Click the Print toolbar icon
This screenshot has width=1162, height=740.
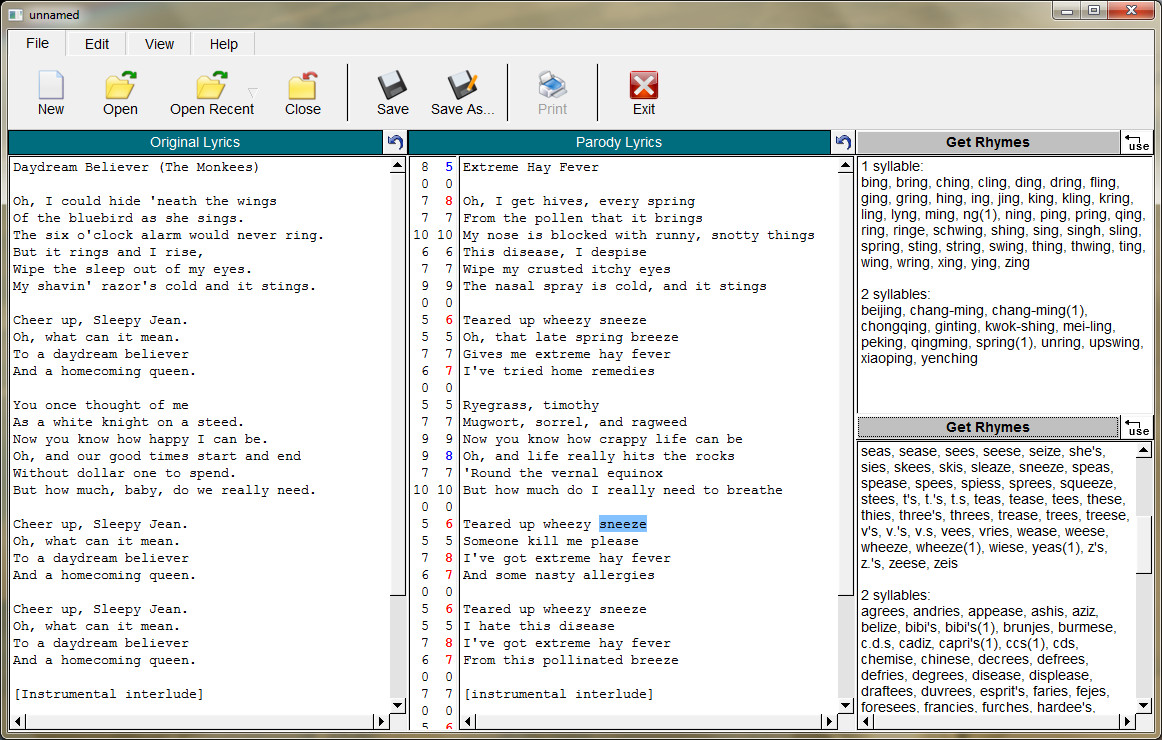click(552, 85)
